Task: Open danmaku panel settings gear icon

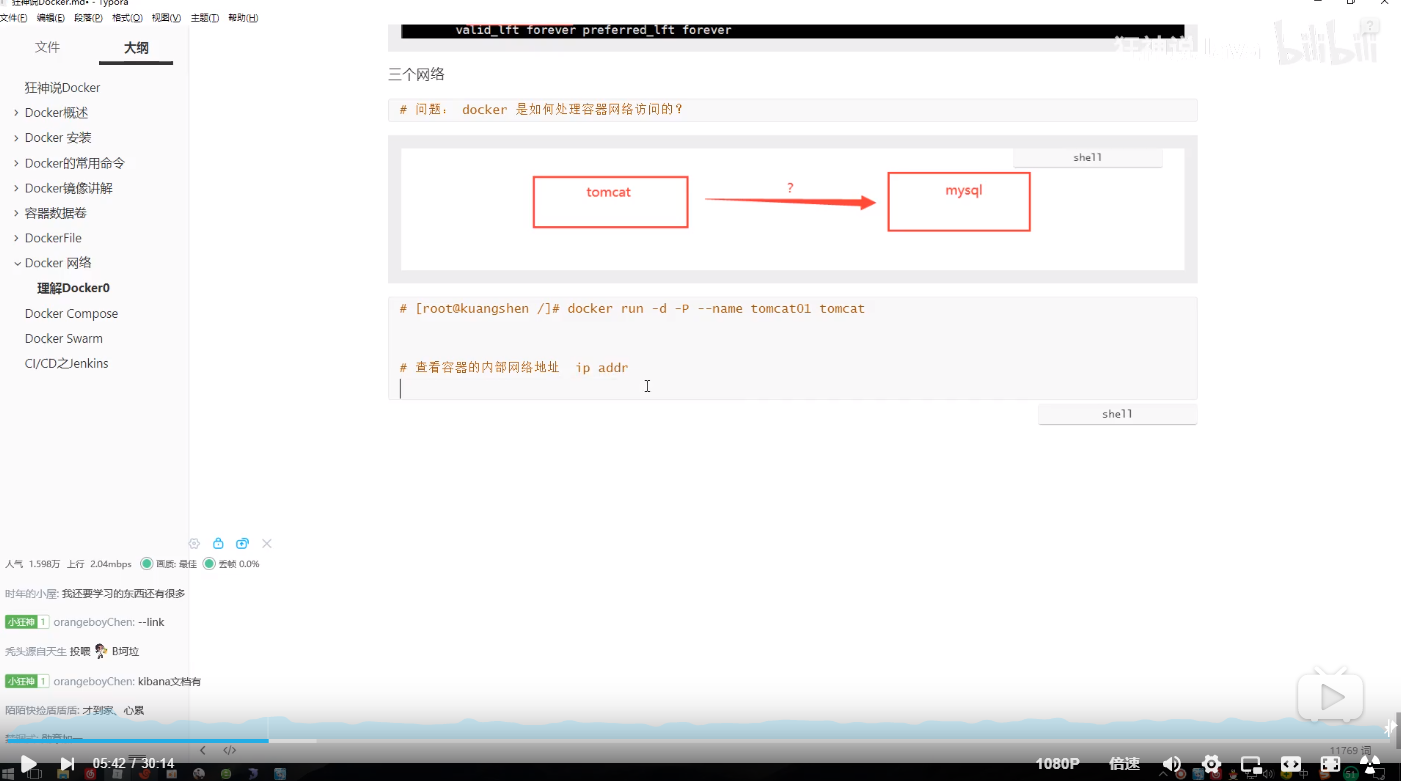Action: click(194, 543)
